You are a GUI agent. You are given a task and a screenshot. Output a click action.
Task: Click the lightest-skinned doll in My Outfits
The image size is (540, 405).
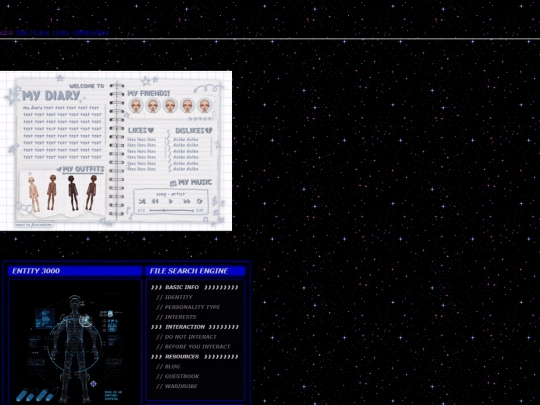click(x=34, y=194)
